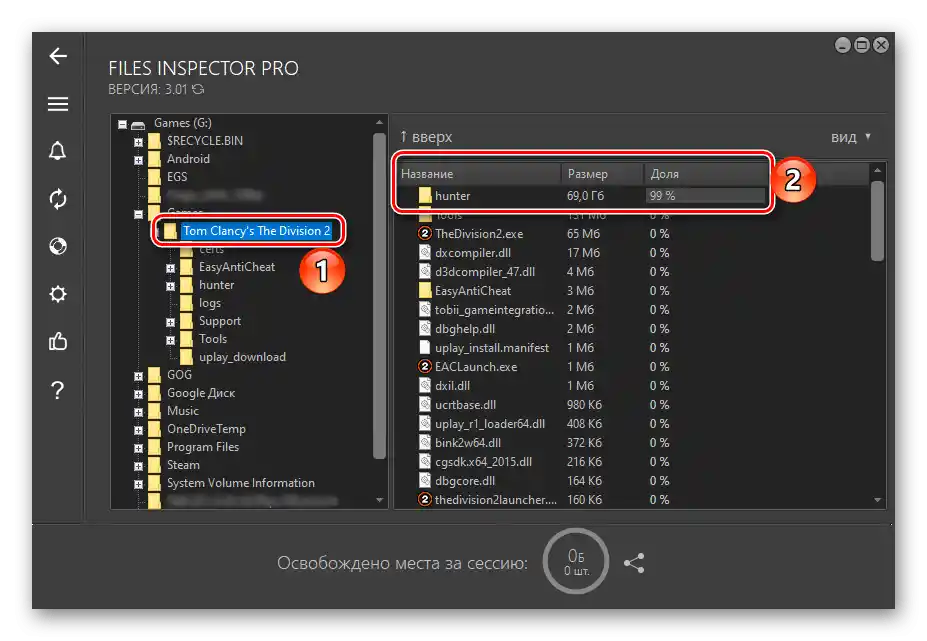Expand the Google Диск folder node
Screen dimensions: 927x641
pyautogui.click(x=138, y=394)
